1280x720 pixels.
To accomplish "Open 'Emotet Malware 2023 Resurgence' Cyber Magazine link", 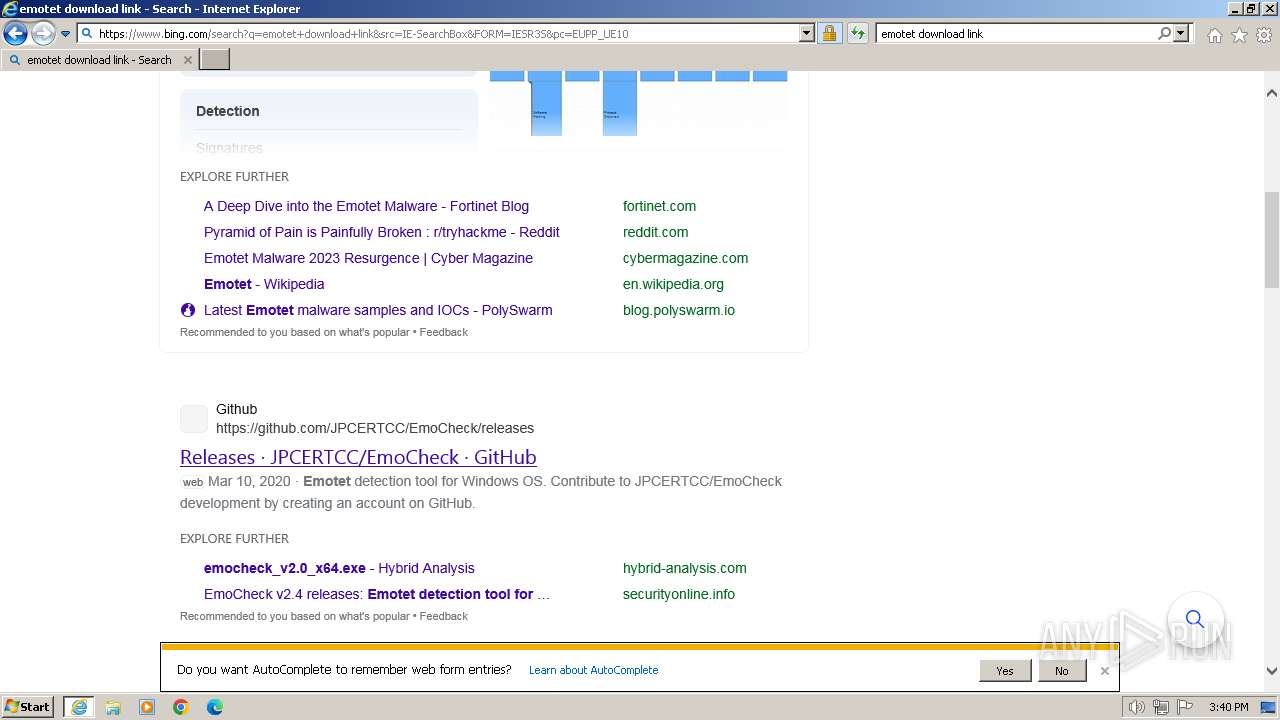I will click(x=368, y=258).
